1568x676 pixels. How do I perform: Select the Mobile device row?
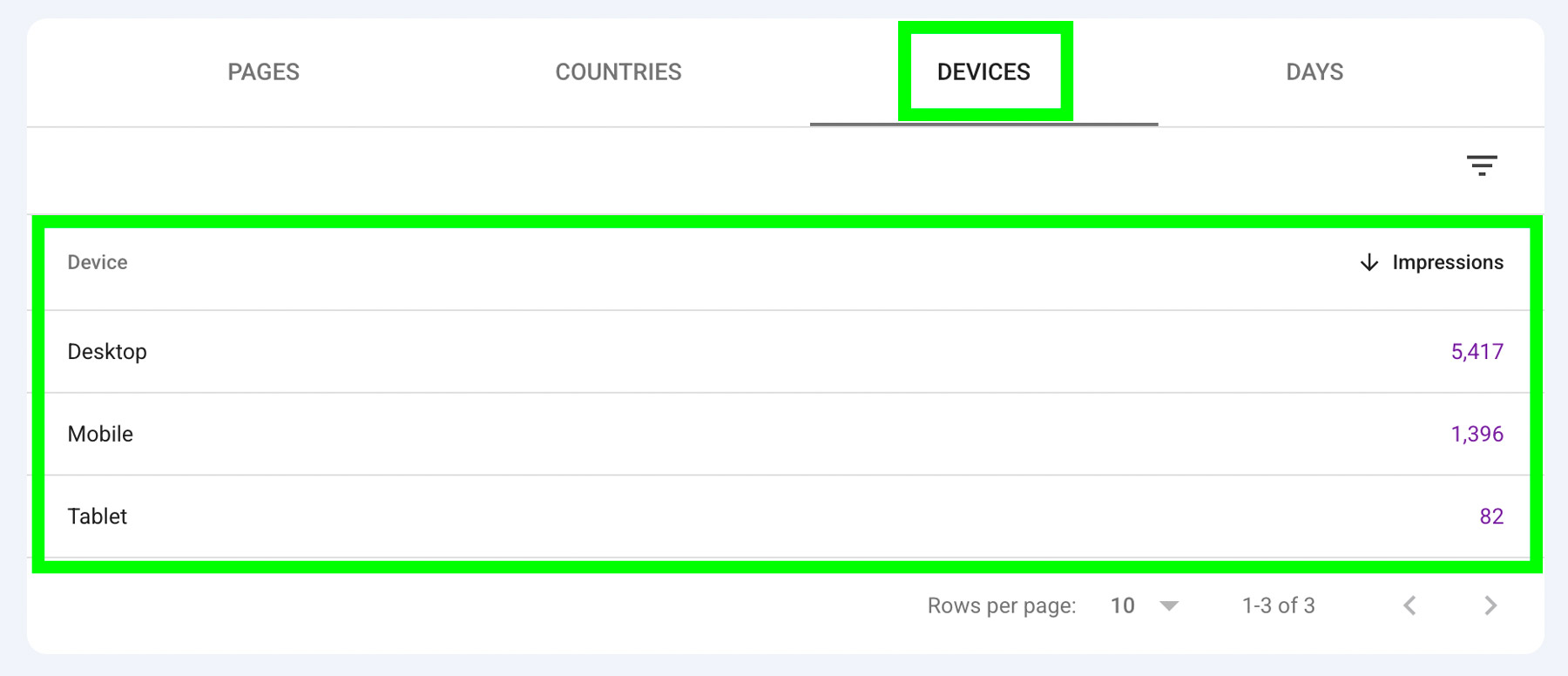click(786, 434)
